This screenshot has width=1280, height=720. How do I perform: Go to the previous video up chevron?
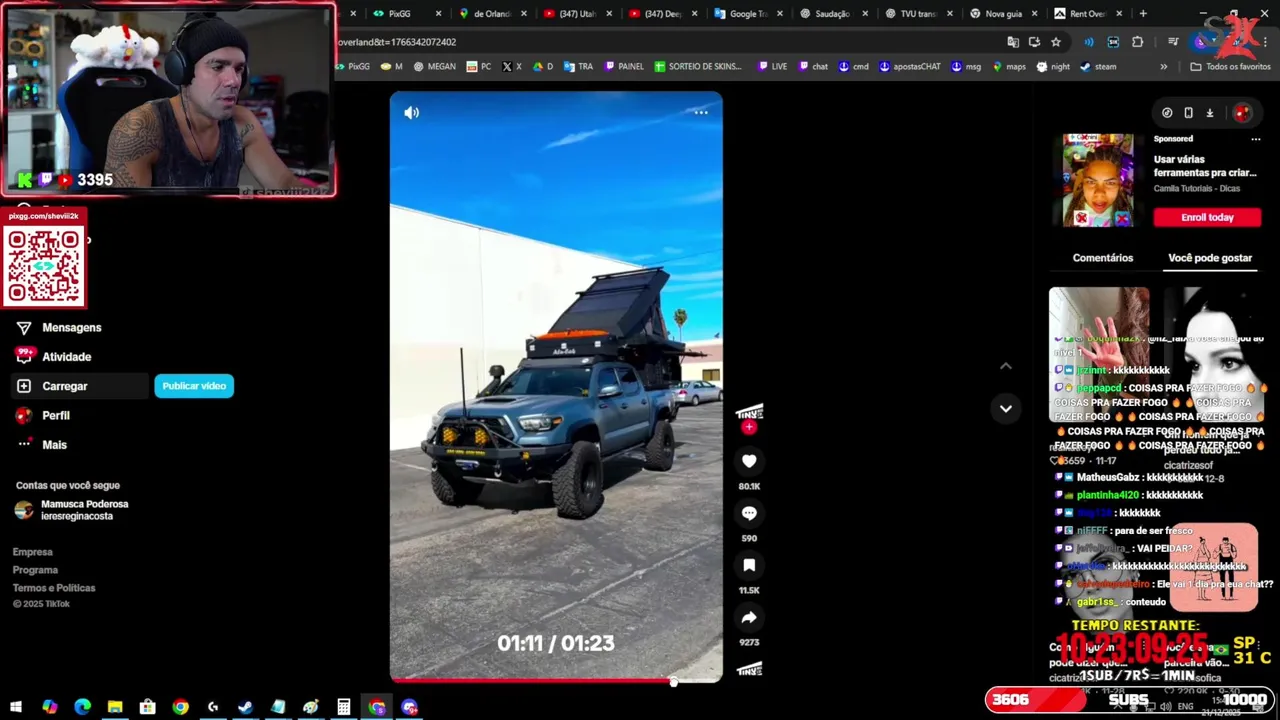point(1006,366)
